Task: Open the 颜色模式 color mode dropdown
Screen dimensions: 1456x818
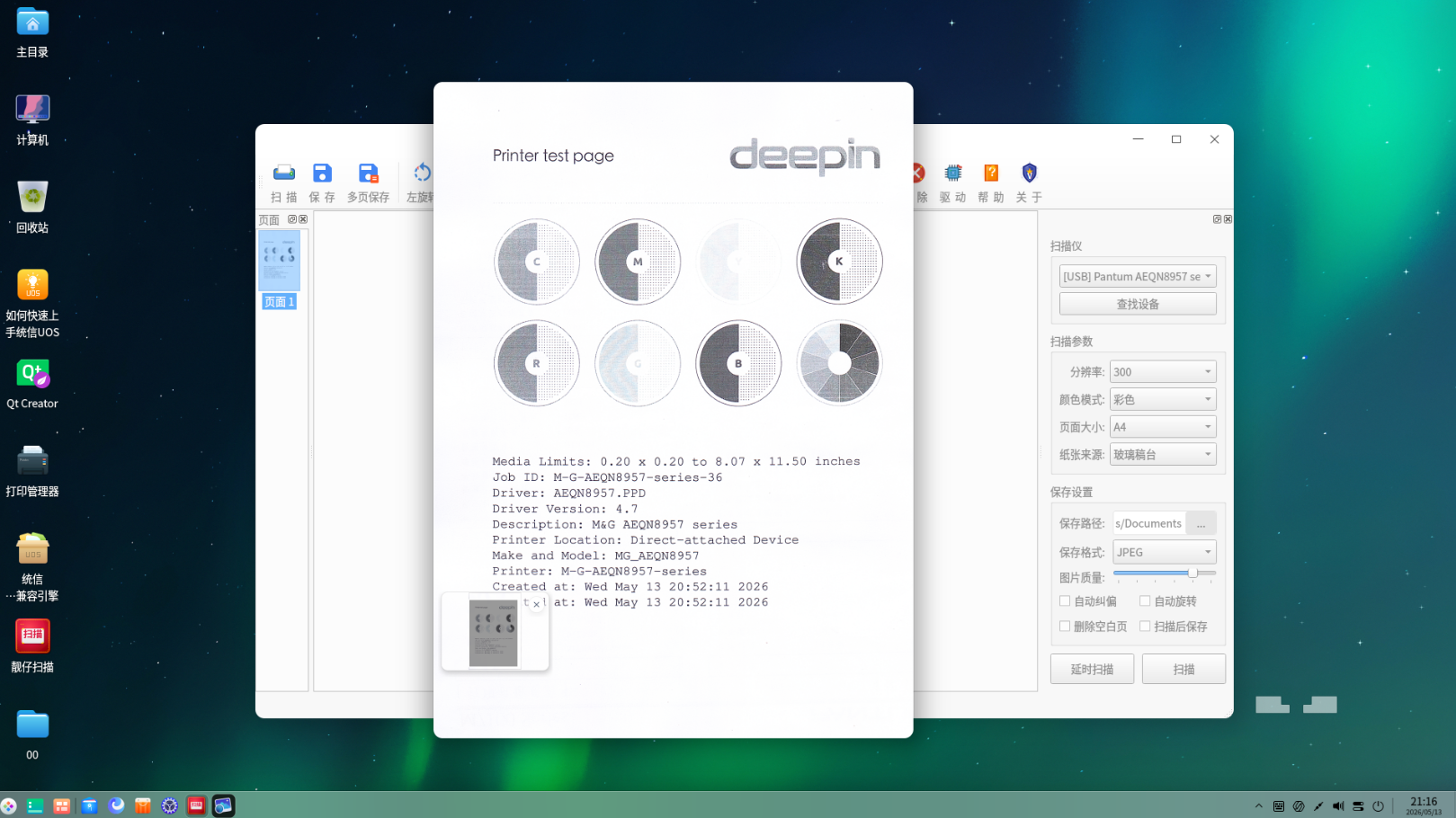Action: (1163, 400)
